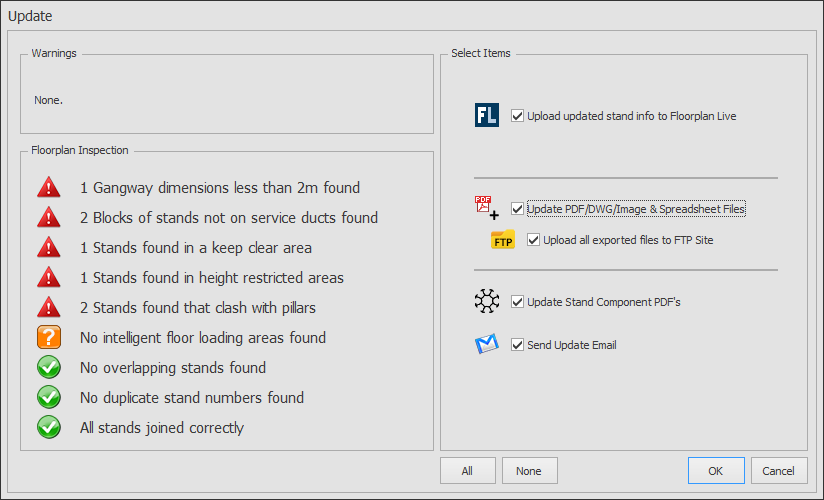
Task: Toggle Upload all exported files to FTP Site
Action: (533, 240)
